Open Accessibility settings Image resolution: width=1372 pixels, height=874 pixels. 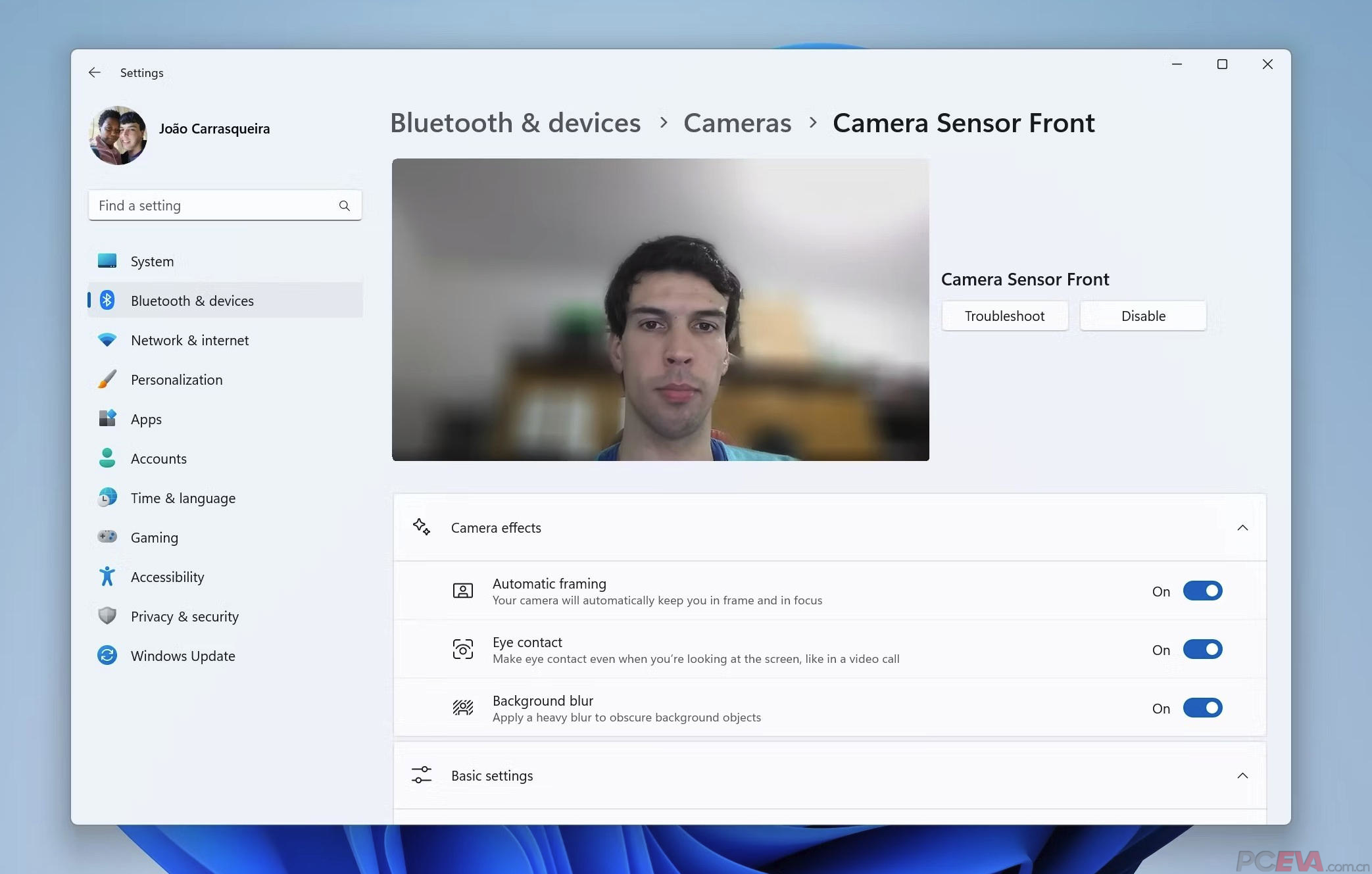coord(225,577)
